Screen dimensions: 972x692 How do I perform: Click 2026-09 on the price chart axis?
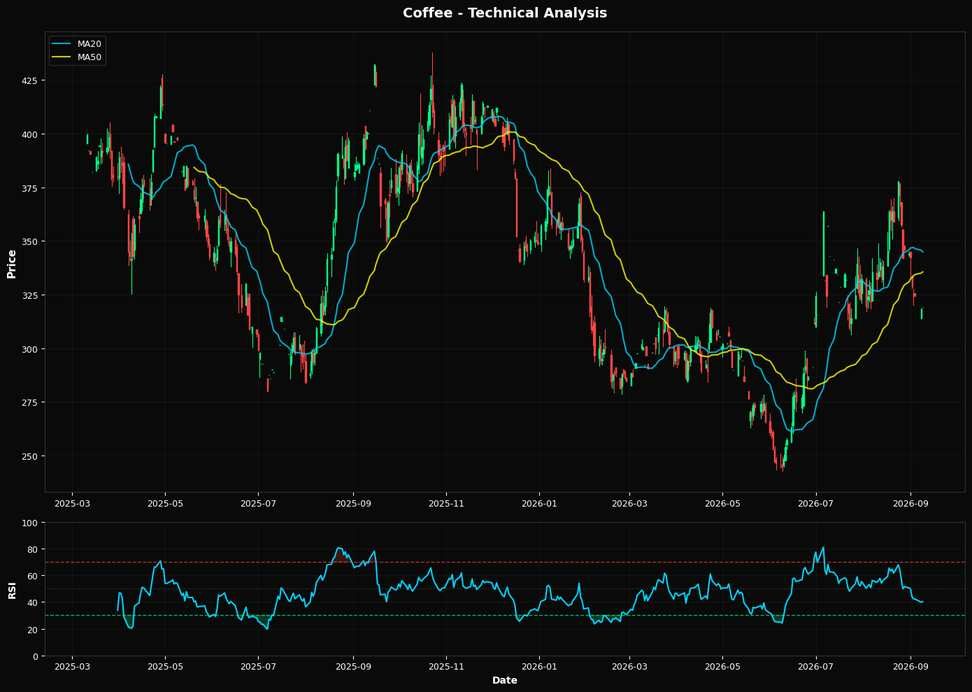(909, 503)
